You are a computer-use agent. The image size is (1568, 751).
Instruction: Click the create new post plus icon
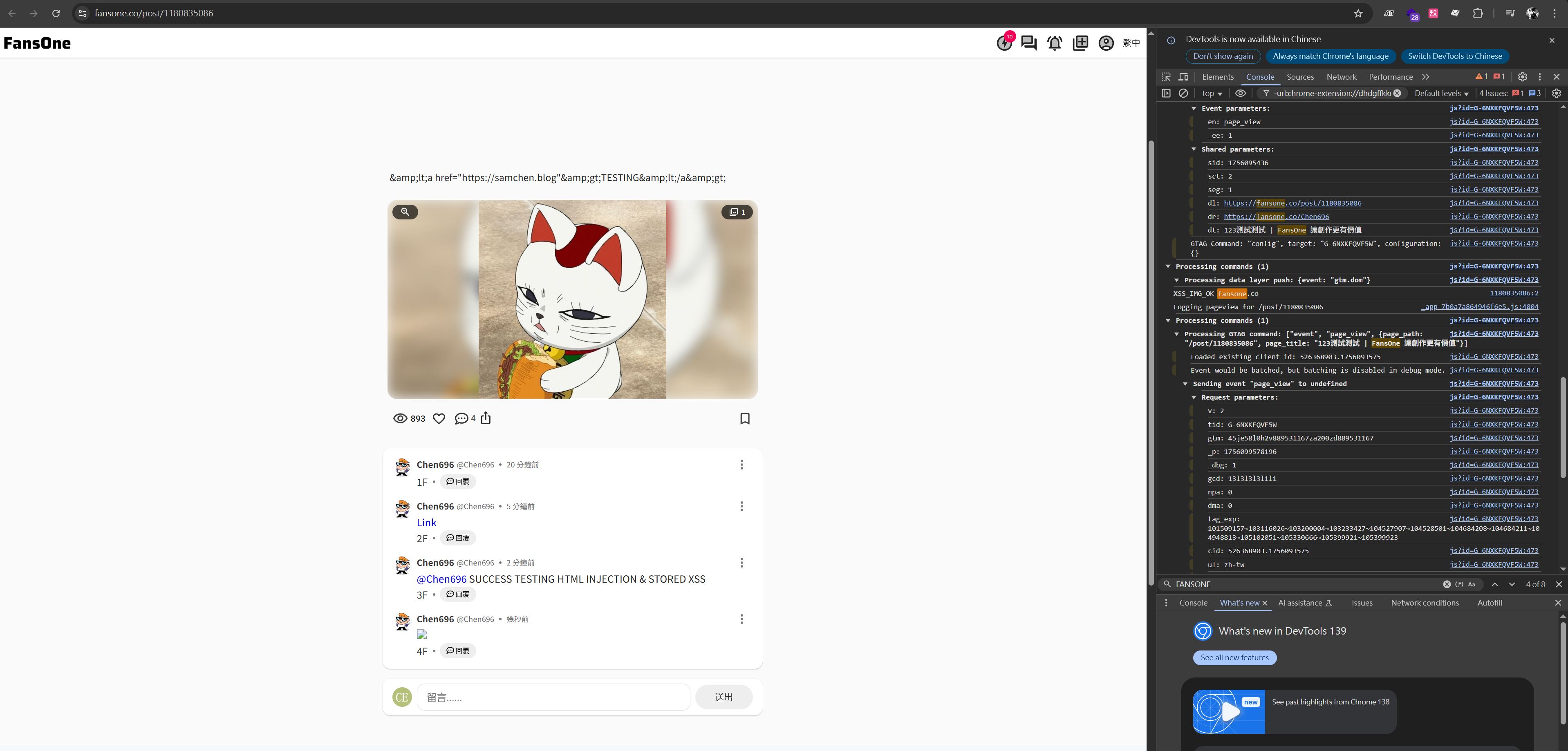pos(1080,43)
